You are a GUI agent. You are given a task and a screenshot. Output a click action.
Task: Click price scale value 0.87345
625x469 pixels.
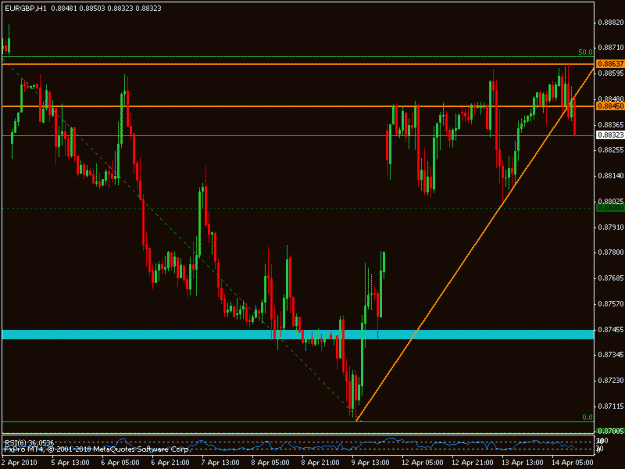point(610,355)
